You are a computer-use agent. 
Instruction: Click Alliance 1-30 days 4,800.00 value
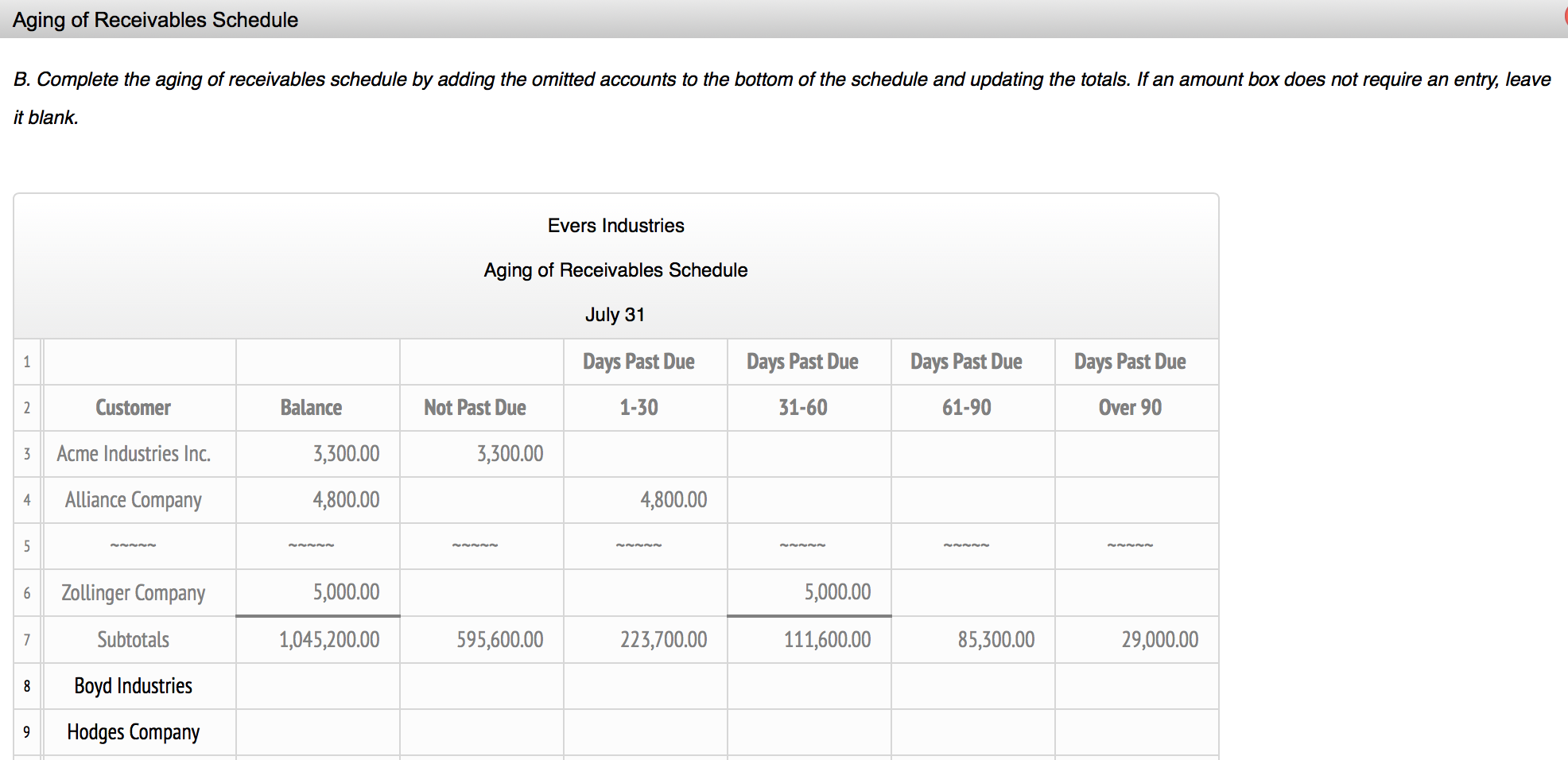pyautogui.click(x=674, y=500)
